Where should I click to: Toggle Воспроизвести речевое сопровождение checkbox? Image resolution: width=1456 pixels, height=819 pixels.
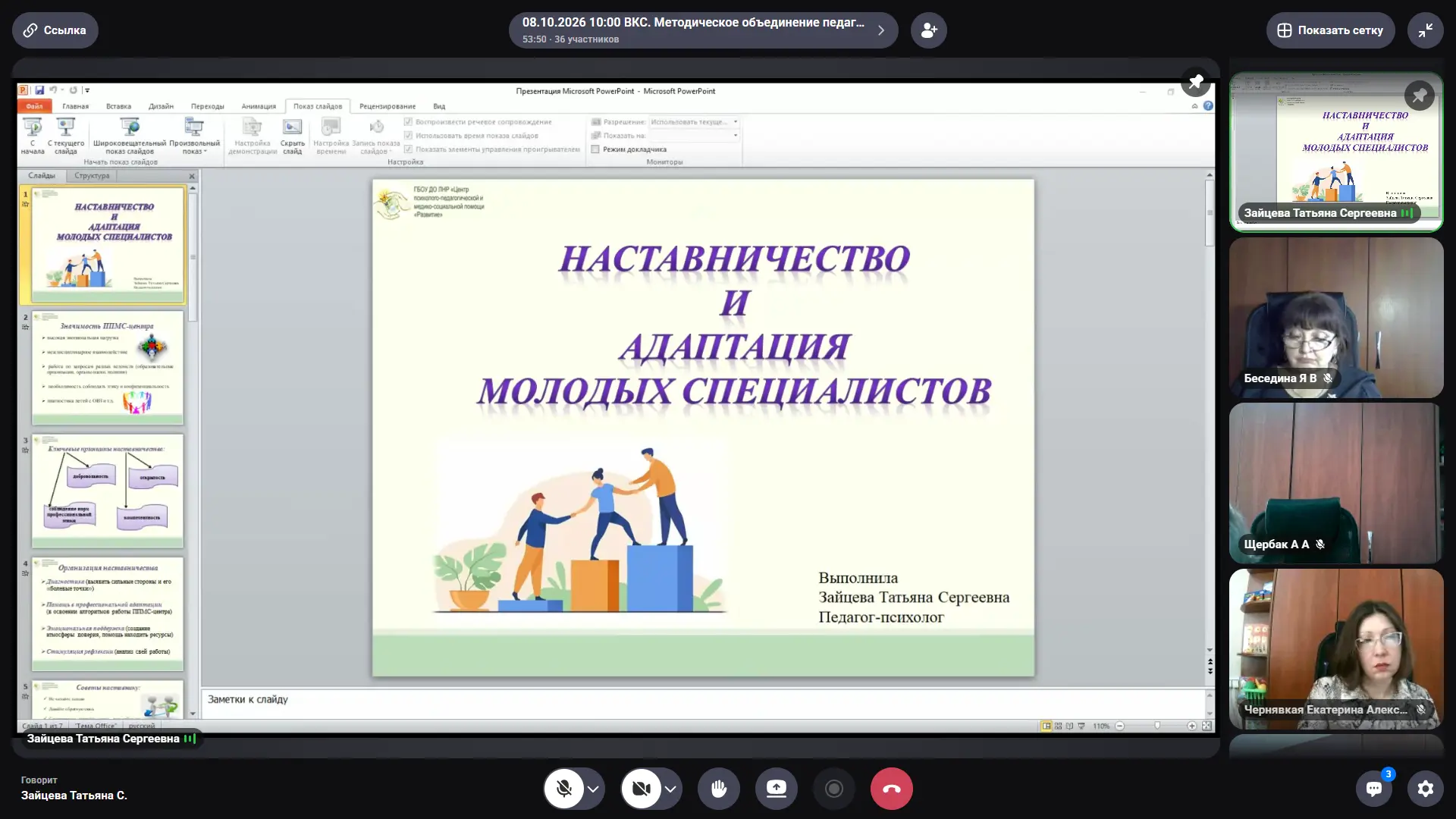[x=408, y=121]
